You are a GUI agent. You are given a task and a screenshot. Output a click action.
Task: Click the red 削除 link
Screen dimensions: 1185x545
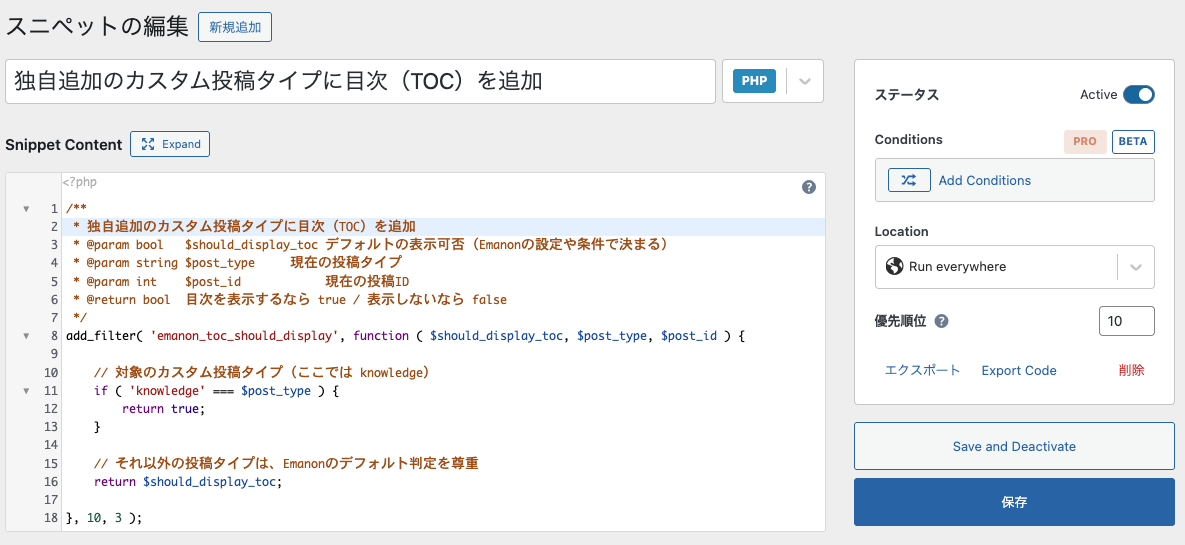pos(1131,370)
